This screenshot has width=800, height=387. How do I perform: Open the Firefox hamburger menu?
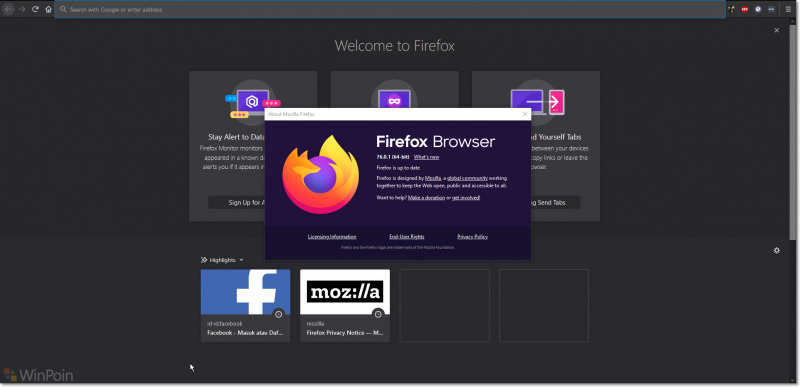[x=788, y=9]
